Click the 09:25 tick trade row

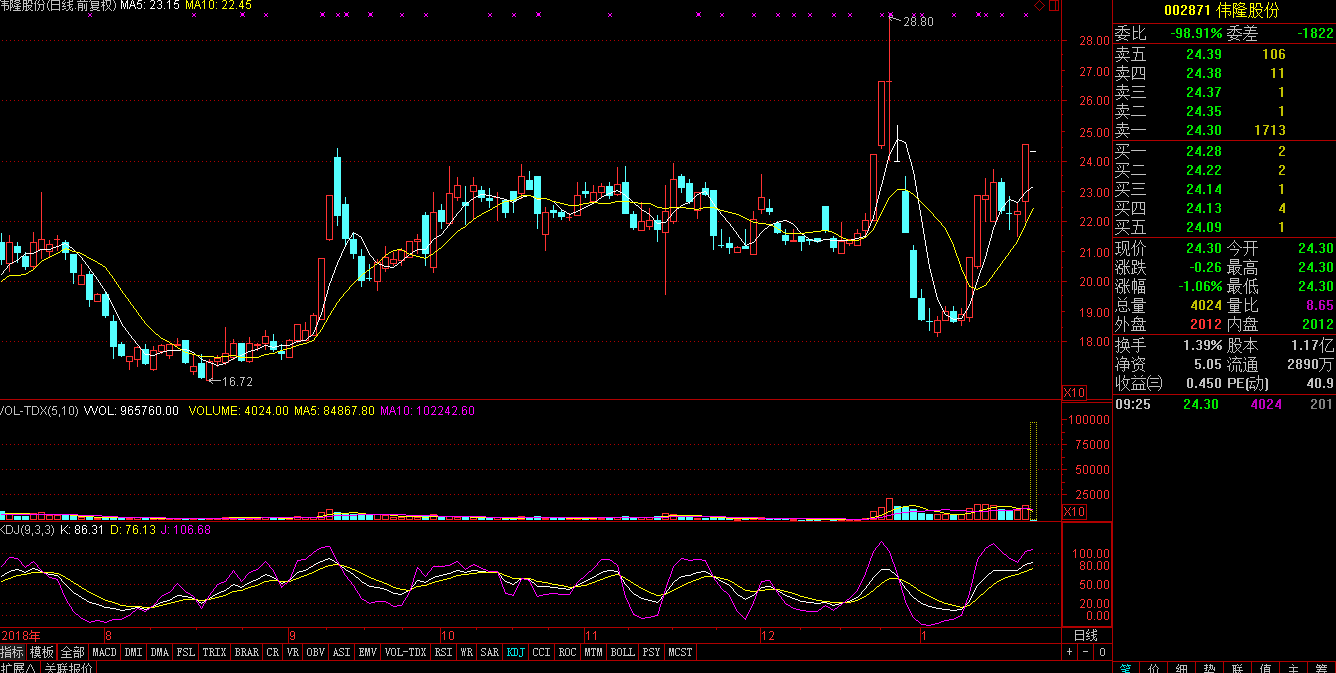click(1224, 404)
